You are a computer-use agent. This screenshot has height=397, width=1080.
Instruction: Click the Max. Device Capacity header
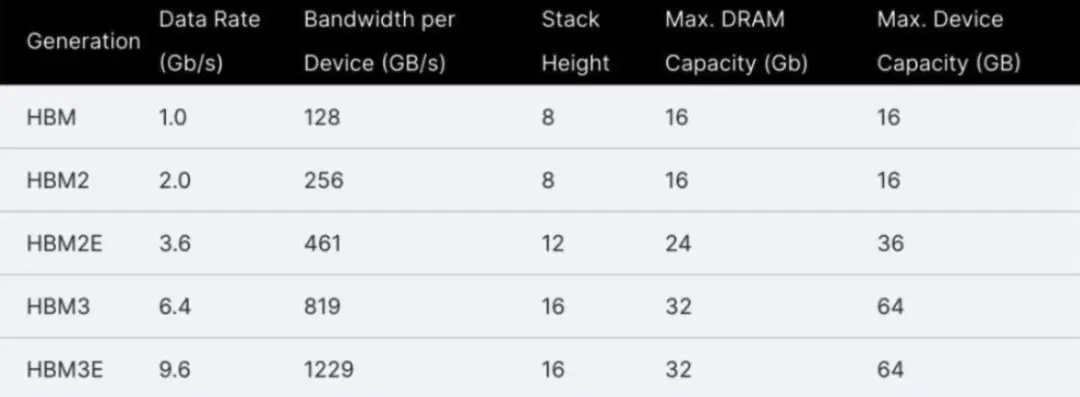click(x=948, y=41)
